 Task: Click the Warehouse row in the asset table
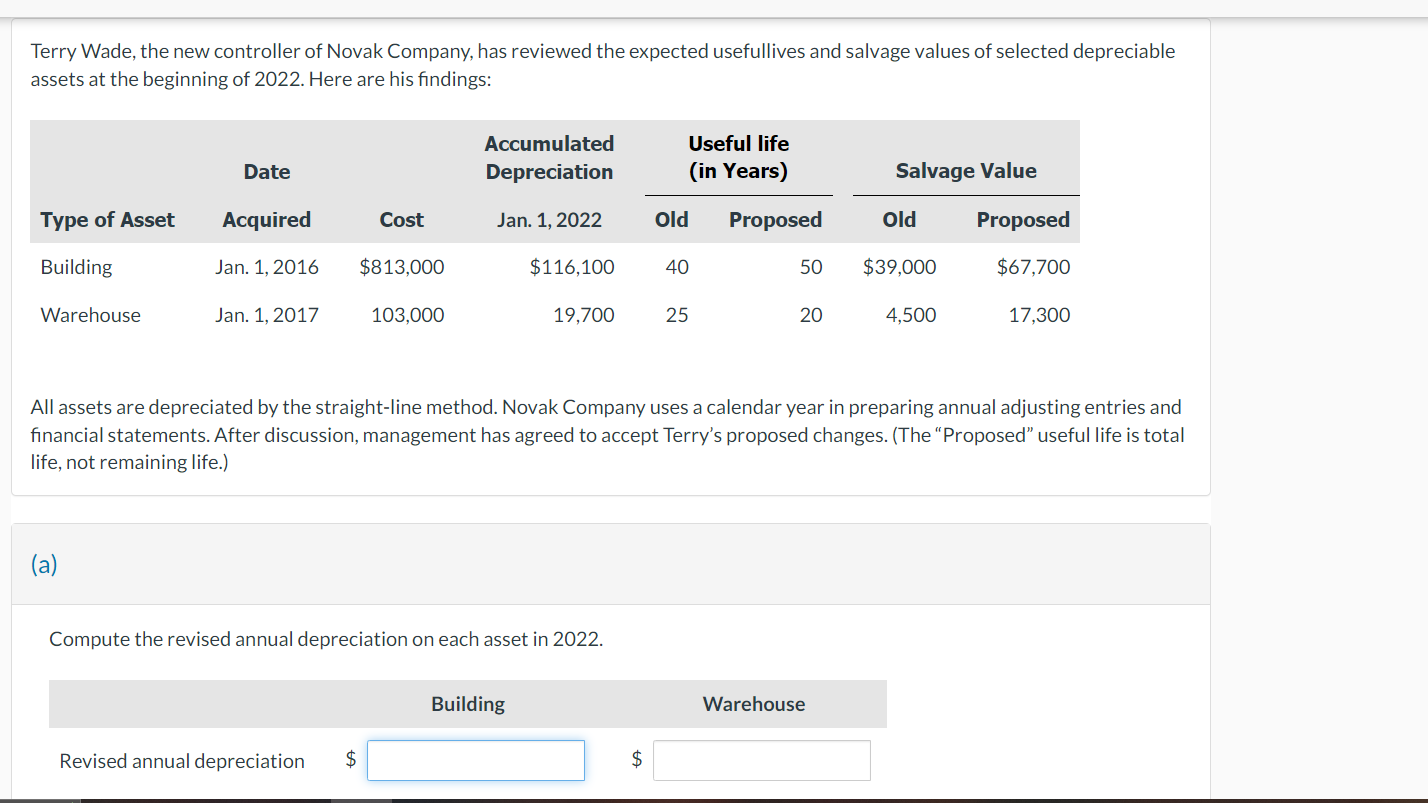tap(89, 315)
